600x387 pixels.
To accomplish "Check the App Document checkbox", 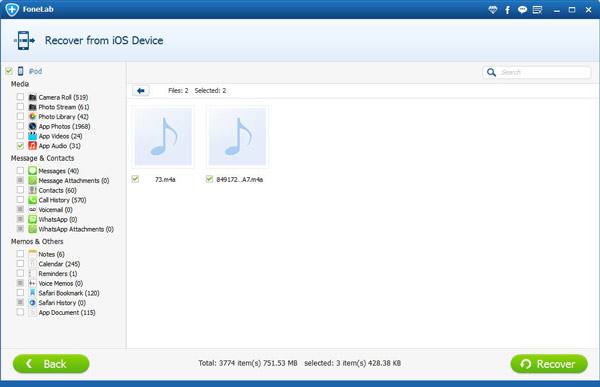I will pos(20,312).
